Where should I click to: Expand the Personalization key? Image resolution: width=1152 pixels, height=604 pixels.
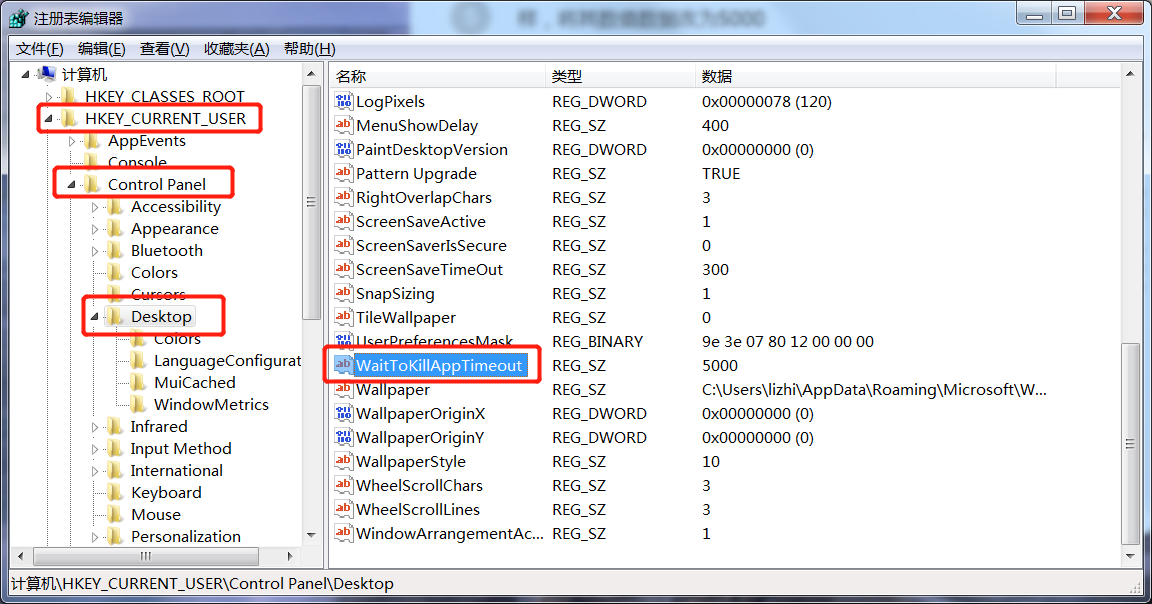click(x=94, y=537)
